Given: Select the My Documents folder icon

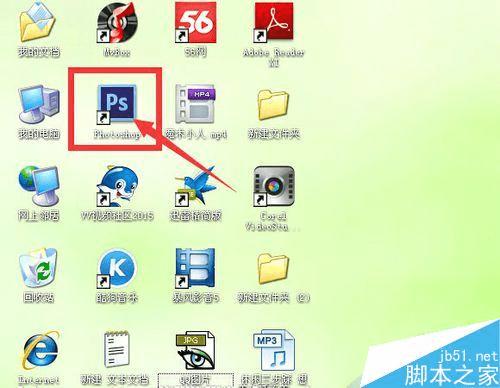Looking at the screenshot, I should tap(38, 22).
